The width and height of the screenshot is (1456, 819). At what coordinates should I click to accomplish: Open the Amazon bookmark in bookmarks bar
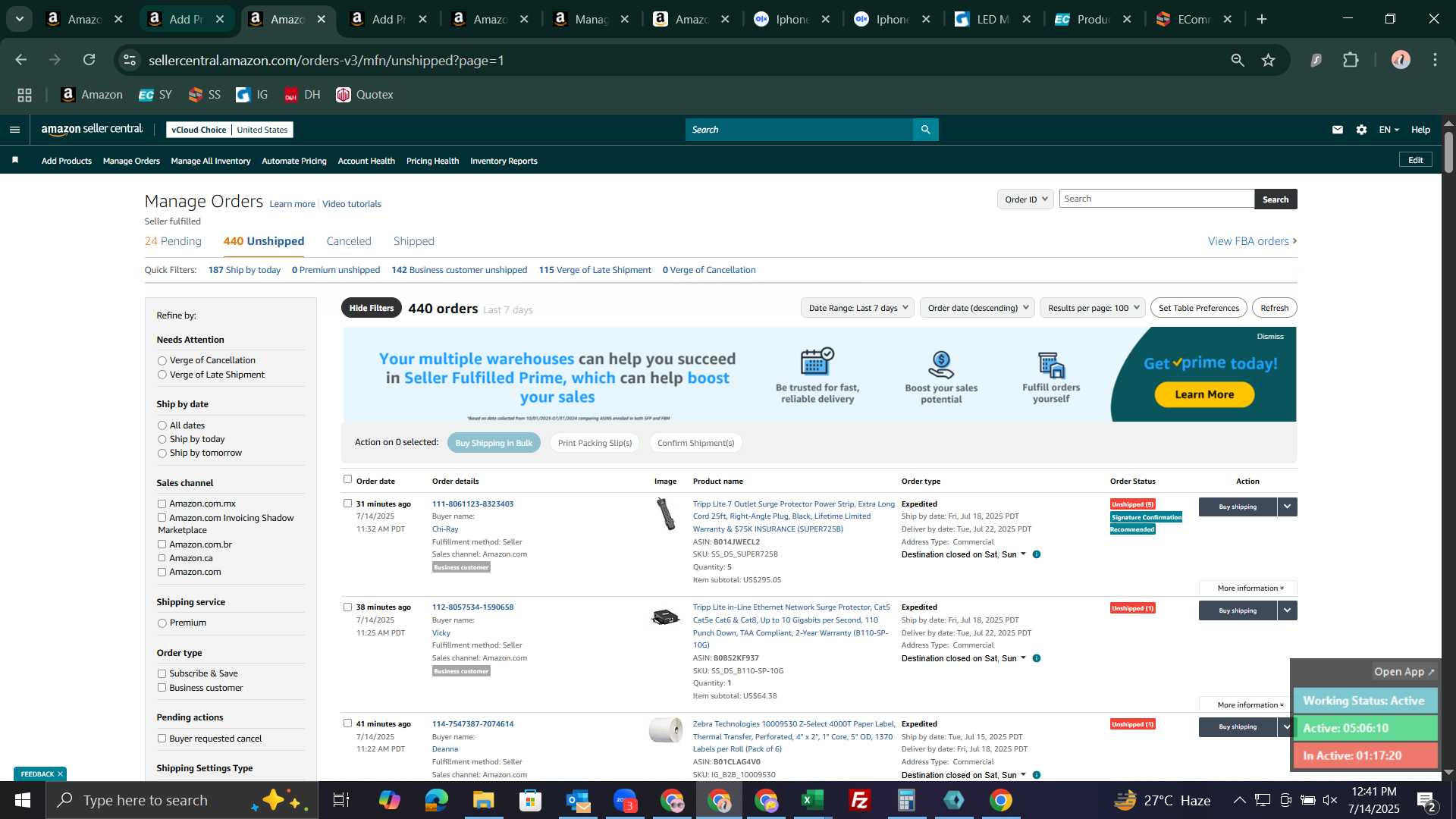tap(92, 95)
